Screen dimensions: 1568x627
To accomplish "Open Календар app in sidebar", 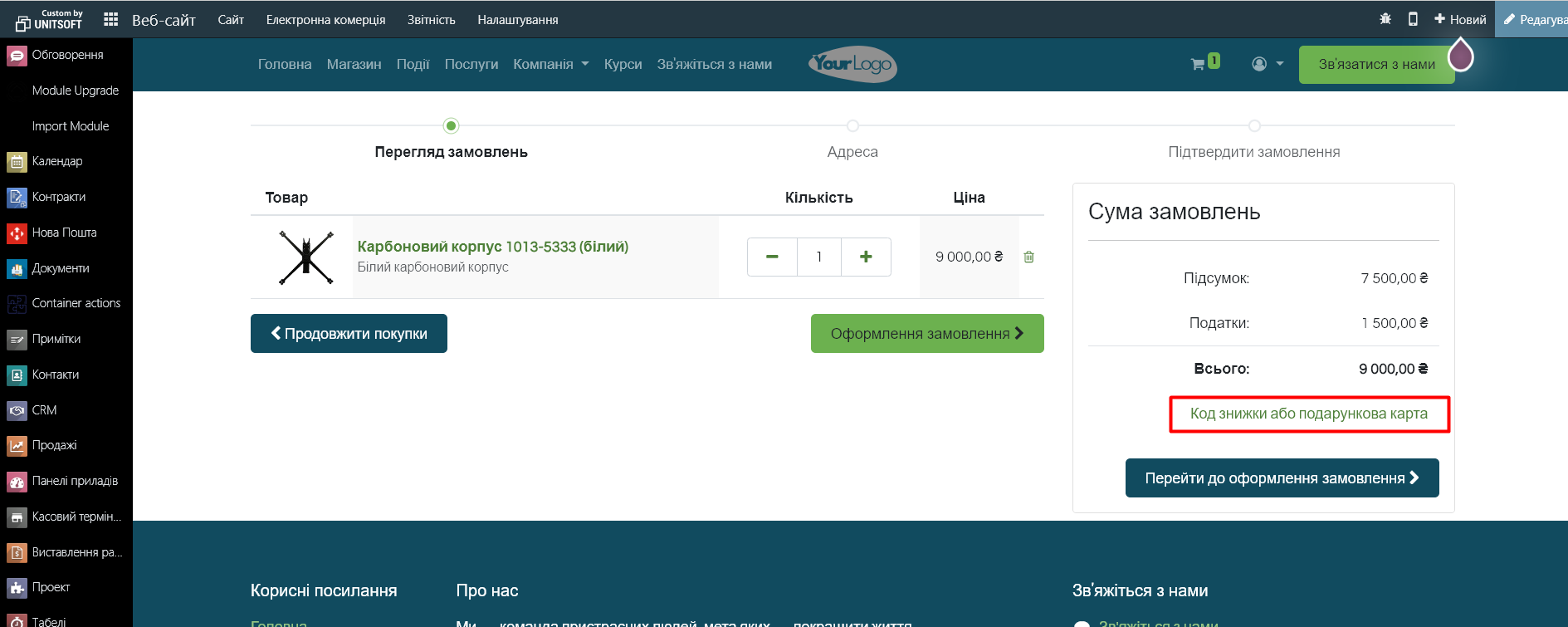I will tap(56, 161).
